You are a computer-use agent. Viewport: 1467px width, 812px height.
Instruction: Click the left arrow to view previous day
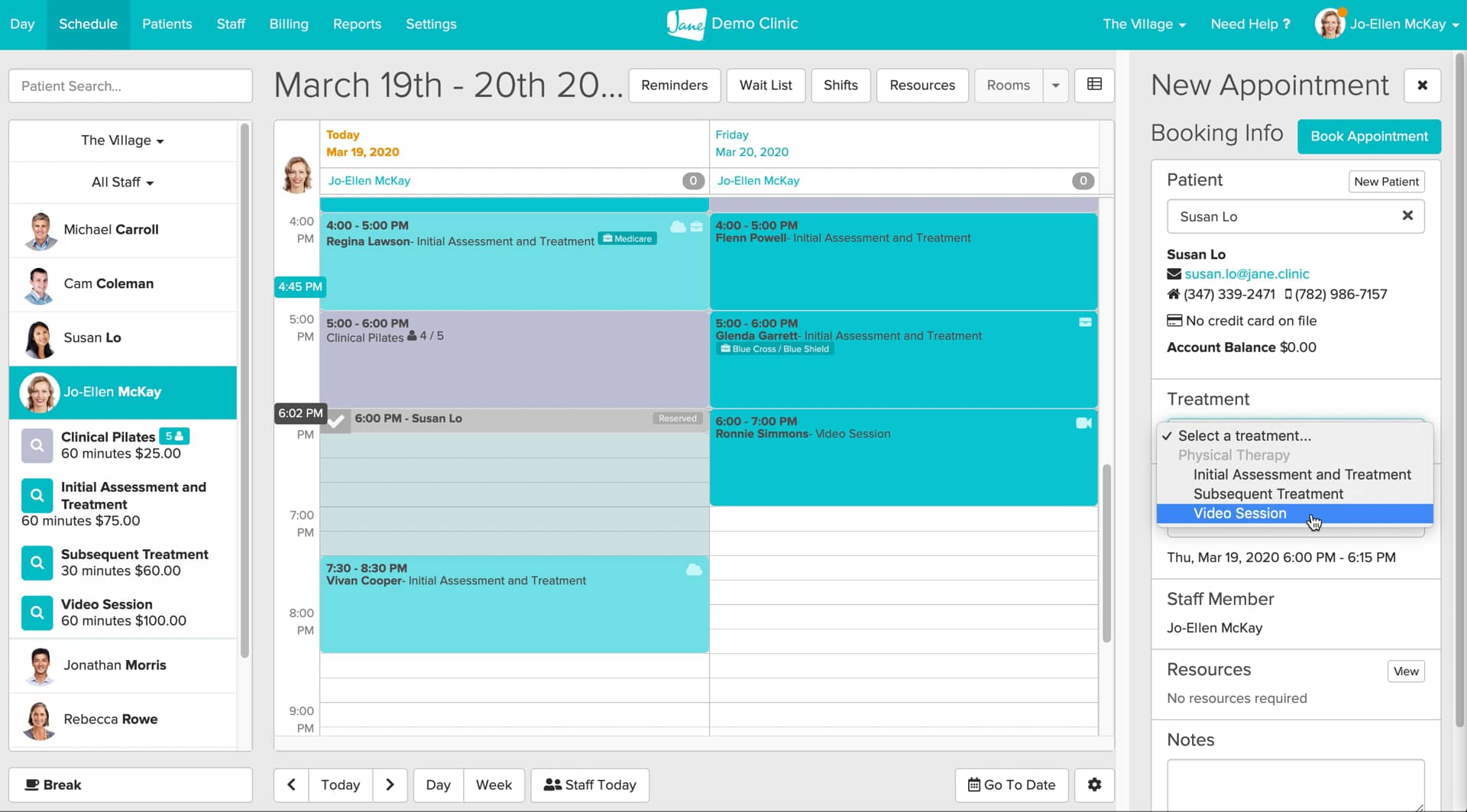point(290,785)
